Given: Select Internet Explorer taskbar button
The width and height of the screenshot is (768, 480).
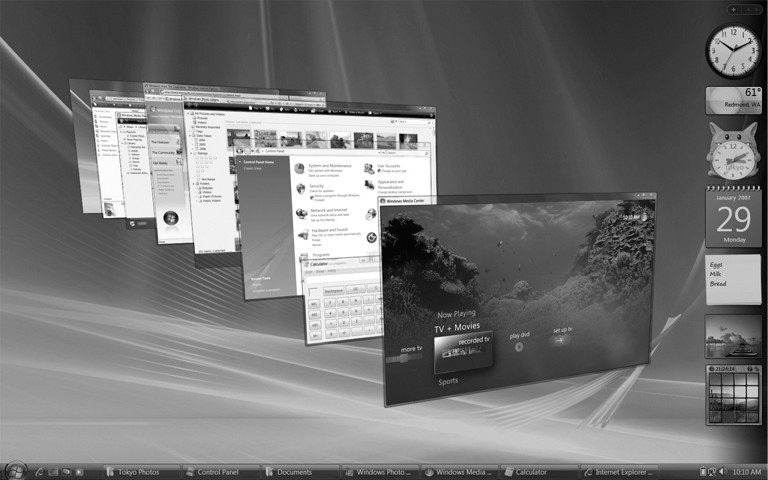Looking at the screenshot, I should point(618,471).
